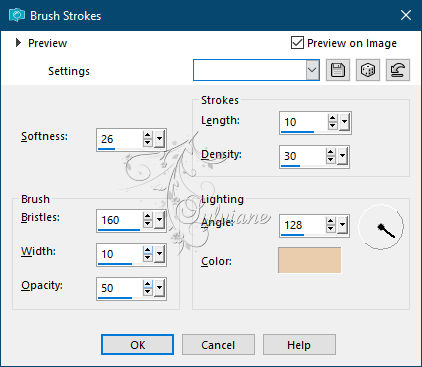Decrease the Bristles value with down arrow
This screenshot has width=422, height=367.
click(148, 224)
